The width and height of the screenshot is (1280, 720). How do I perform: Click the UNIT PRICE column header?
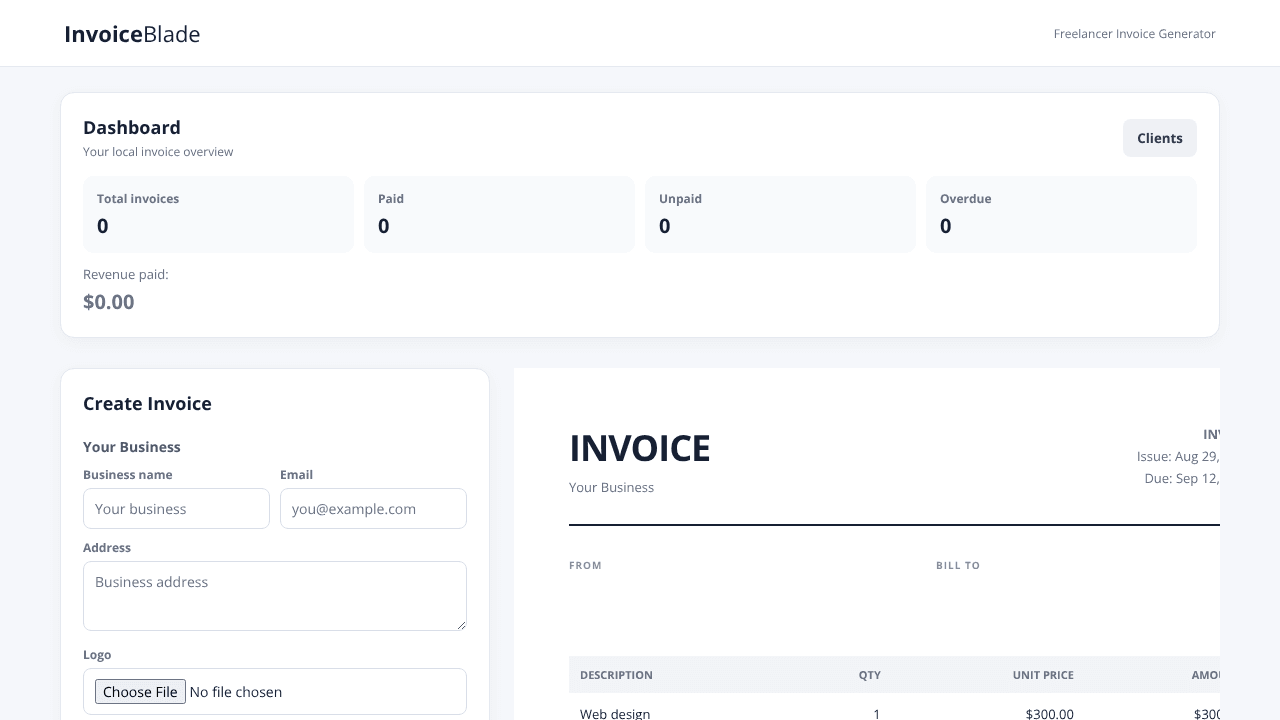(1043, 675)
